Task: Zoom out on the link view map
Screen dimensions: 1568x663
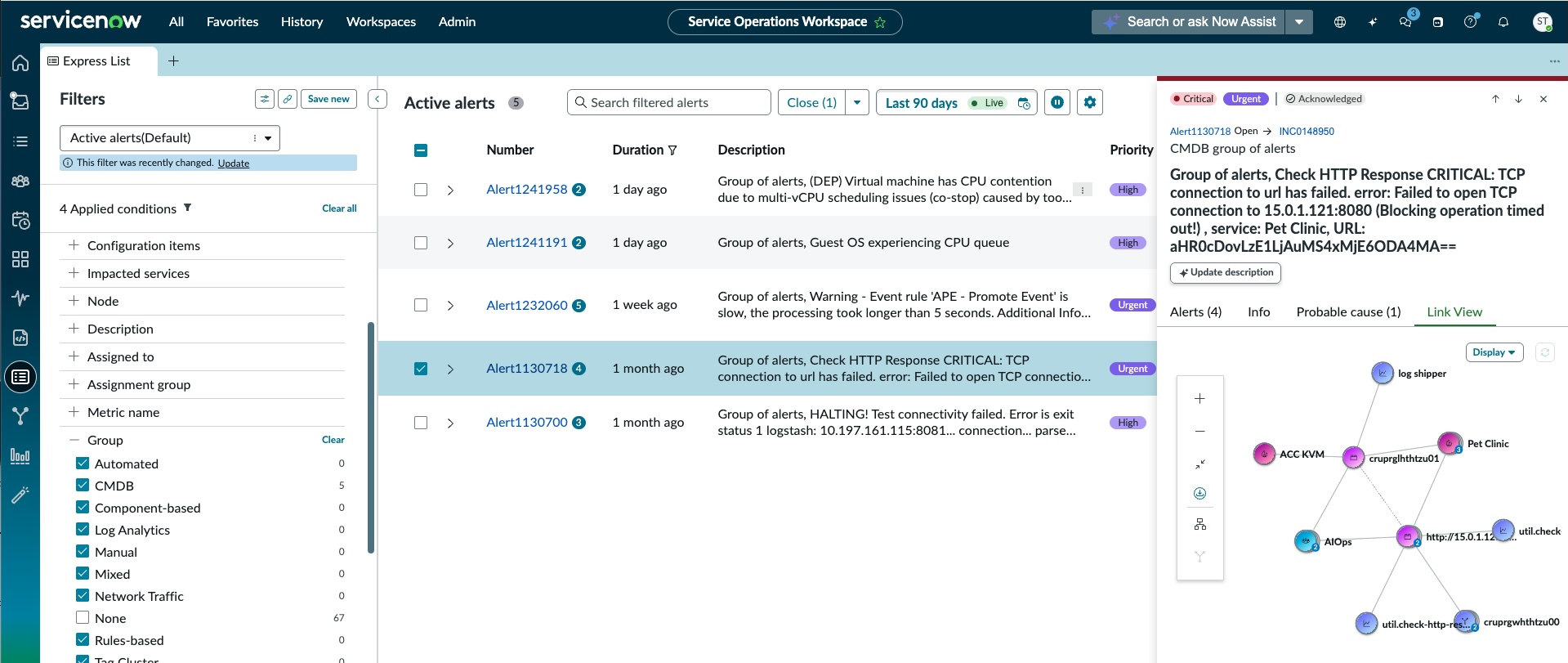Action: click(x=1199, y=431)
